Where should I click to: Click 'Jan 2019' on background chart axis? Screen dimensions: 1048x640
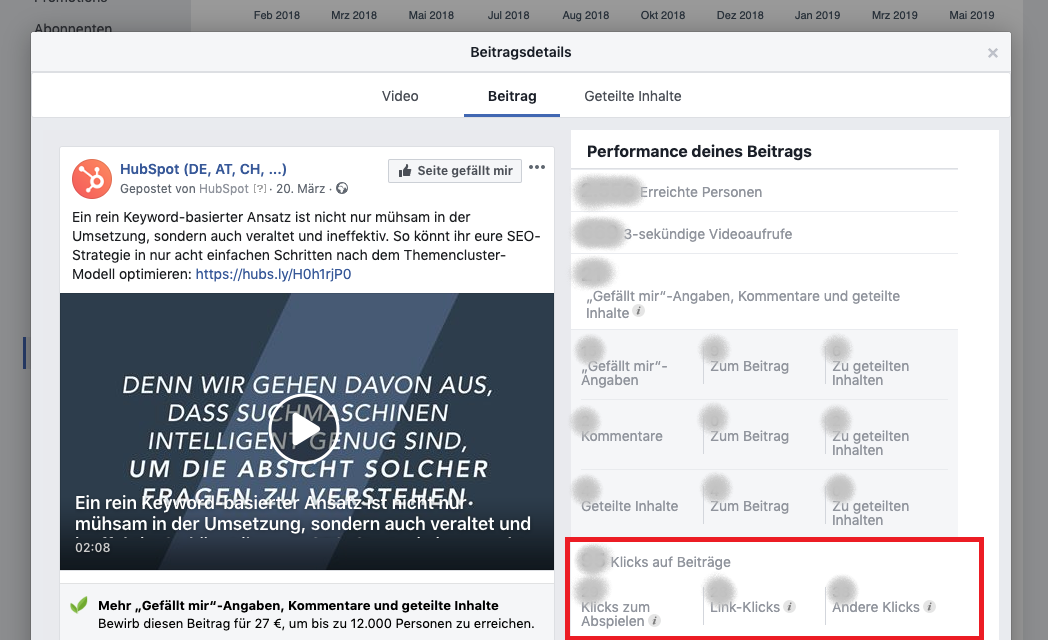(817, 15)
